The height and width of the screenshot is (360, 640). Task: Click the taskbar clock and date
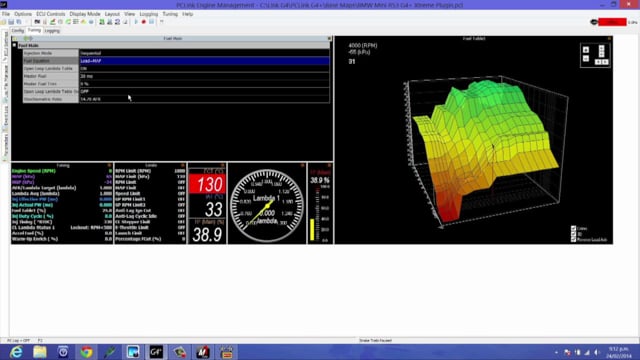point(619,353)
